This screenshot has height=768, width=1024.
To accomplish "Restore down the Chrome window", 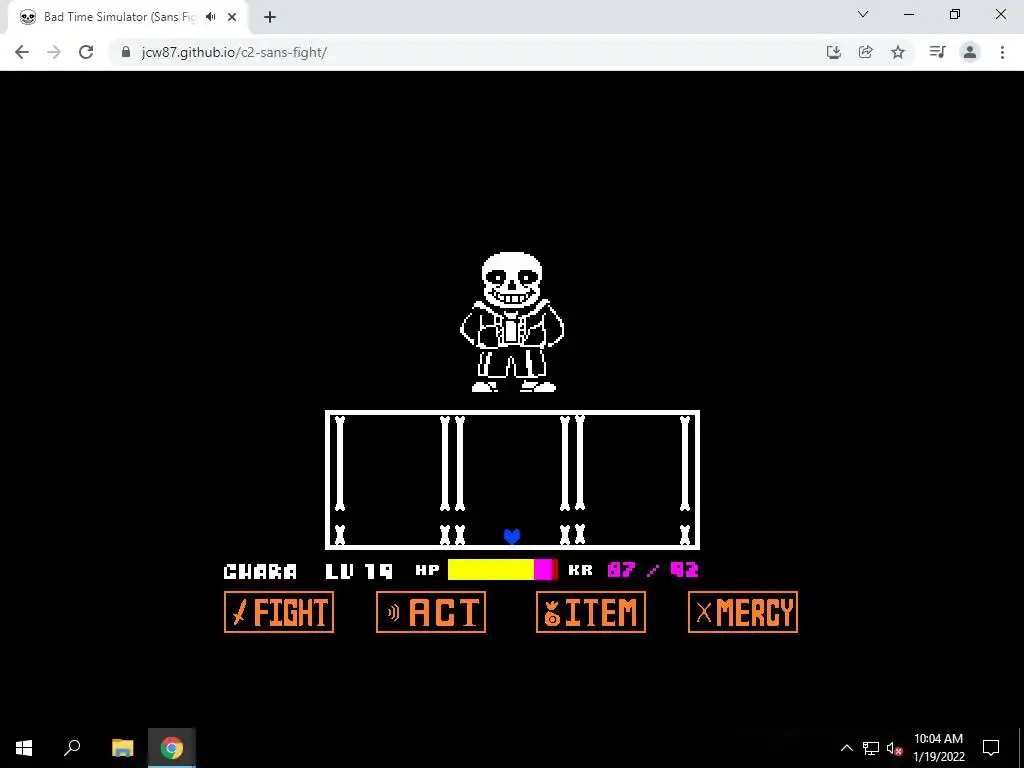I will [x=955, y=14].
